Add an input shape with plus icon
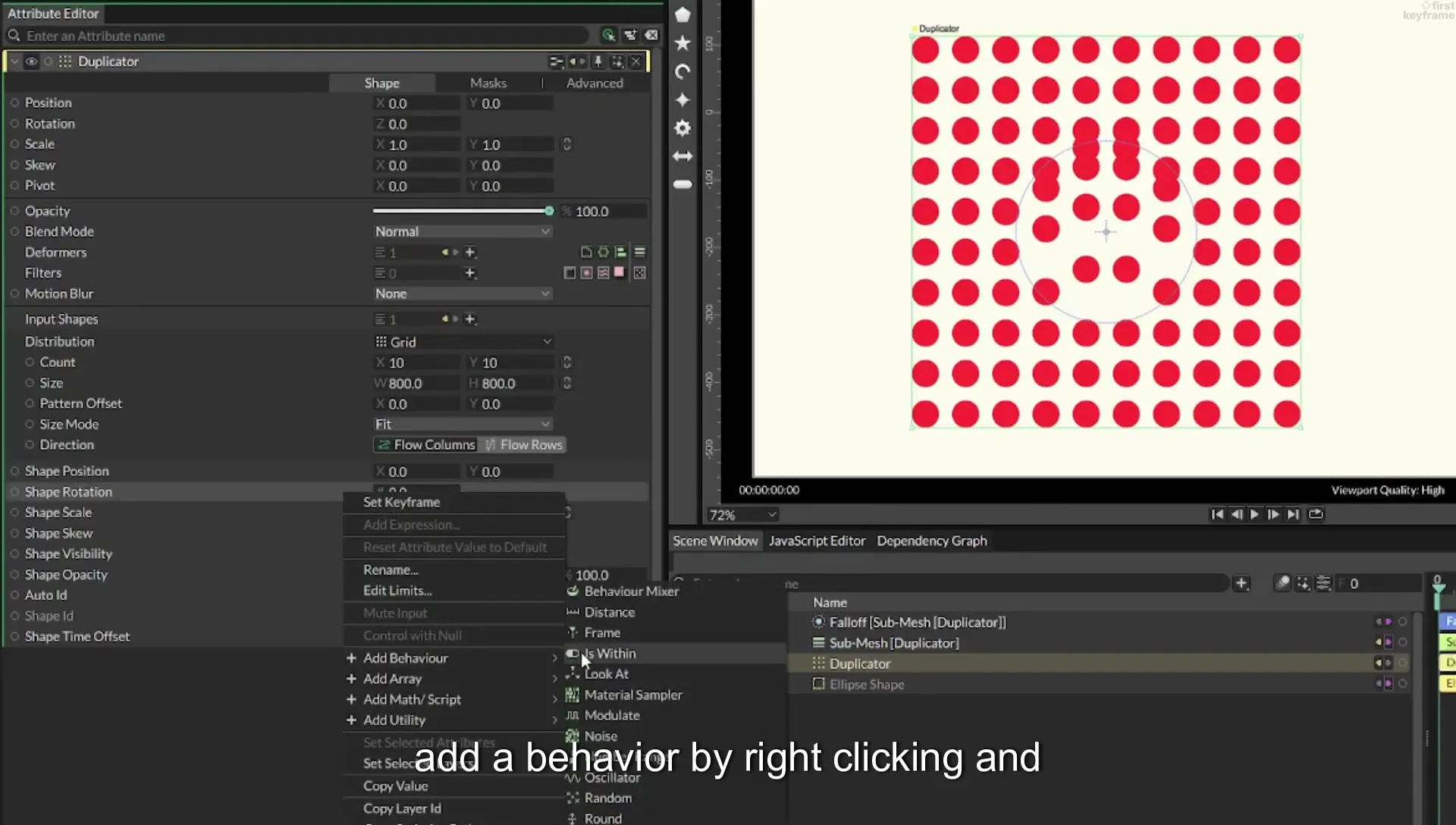 [470, 319]
